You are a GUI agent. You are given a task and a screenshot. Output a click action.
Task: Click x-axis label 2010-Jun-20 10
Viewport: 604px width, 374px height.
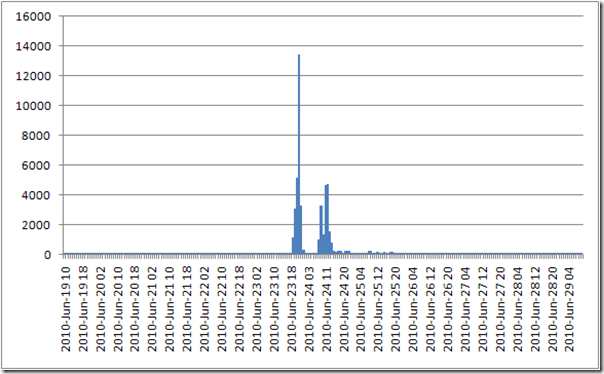click(x=118, y=309)
